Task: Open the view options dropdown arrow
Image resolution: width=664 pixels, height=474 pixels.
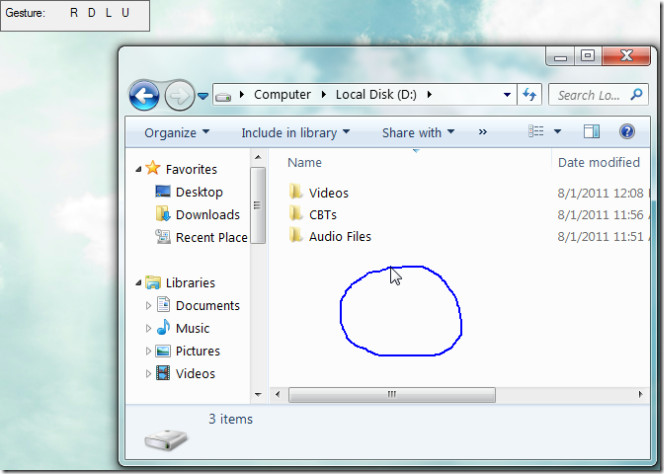Action: [x=557, y=132]
